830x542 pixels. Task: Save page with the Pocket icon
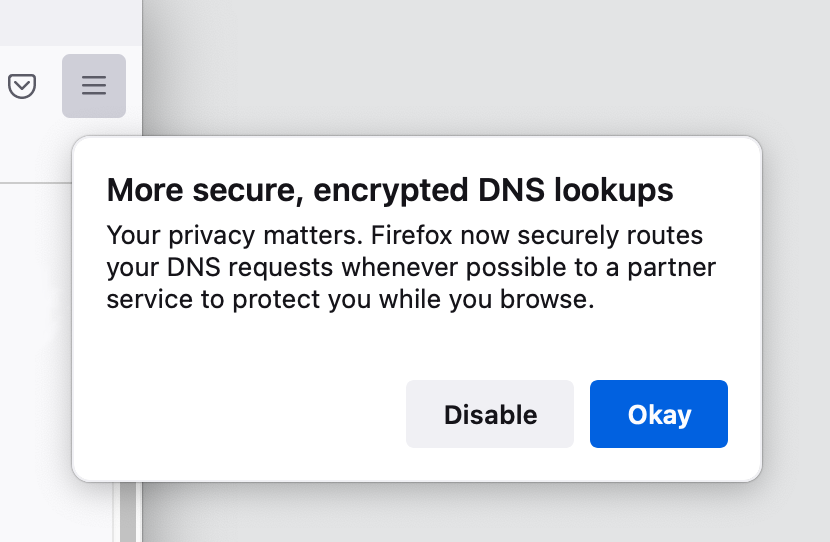click(x=22, y=86)
